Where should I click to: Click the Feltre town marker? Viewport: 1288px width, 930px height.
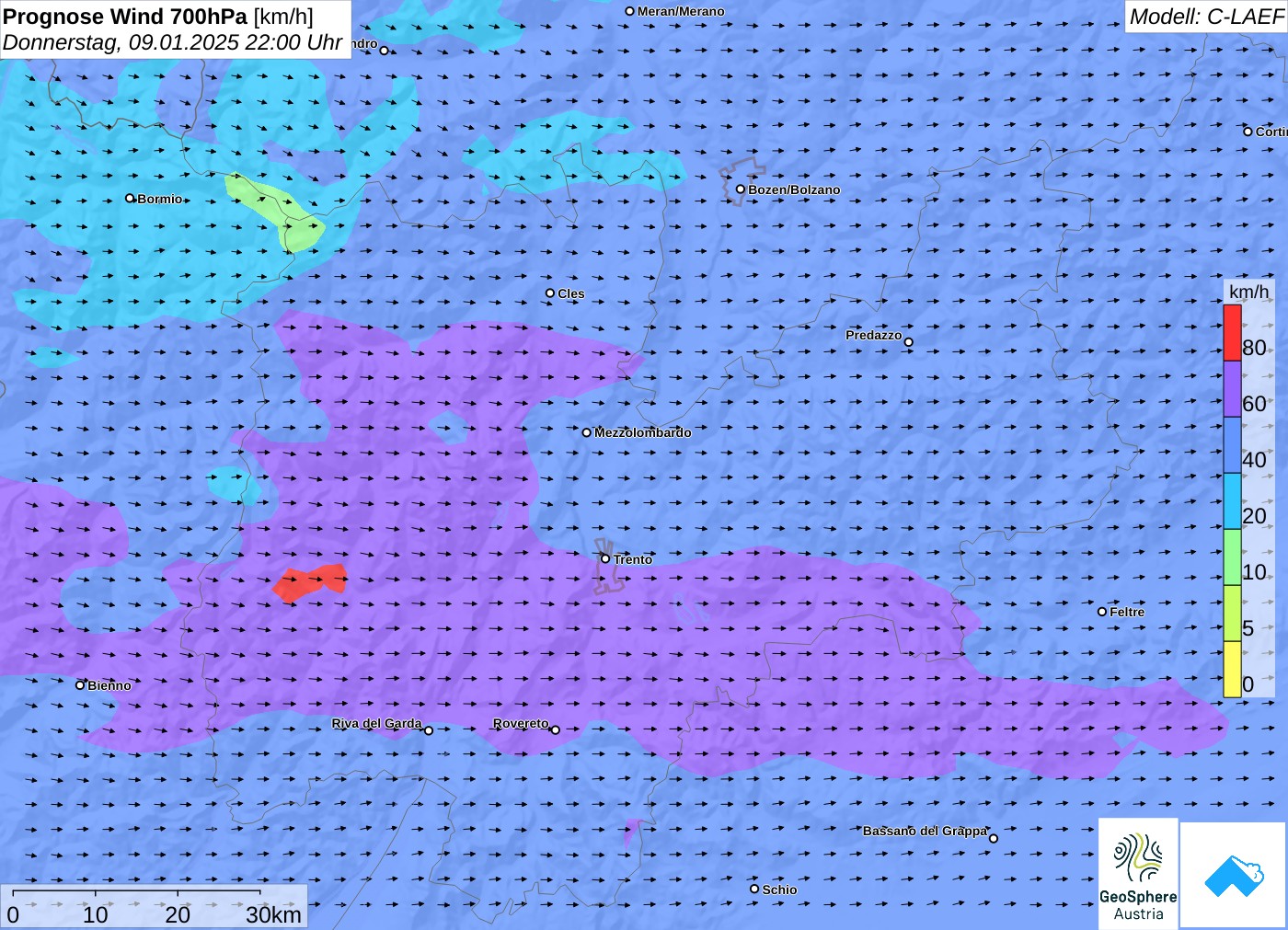[1102, 612]
